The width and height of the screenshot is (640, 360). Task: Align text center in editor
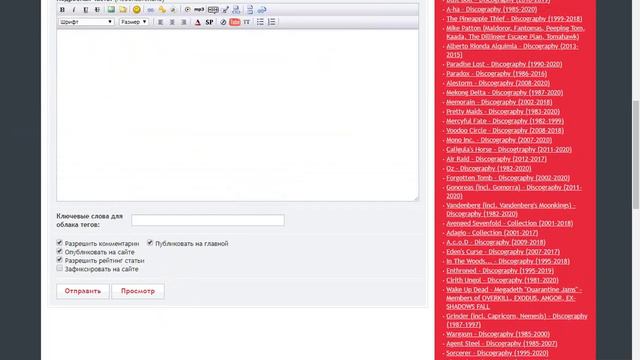tap(172, 22)
